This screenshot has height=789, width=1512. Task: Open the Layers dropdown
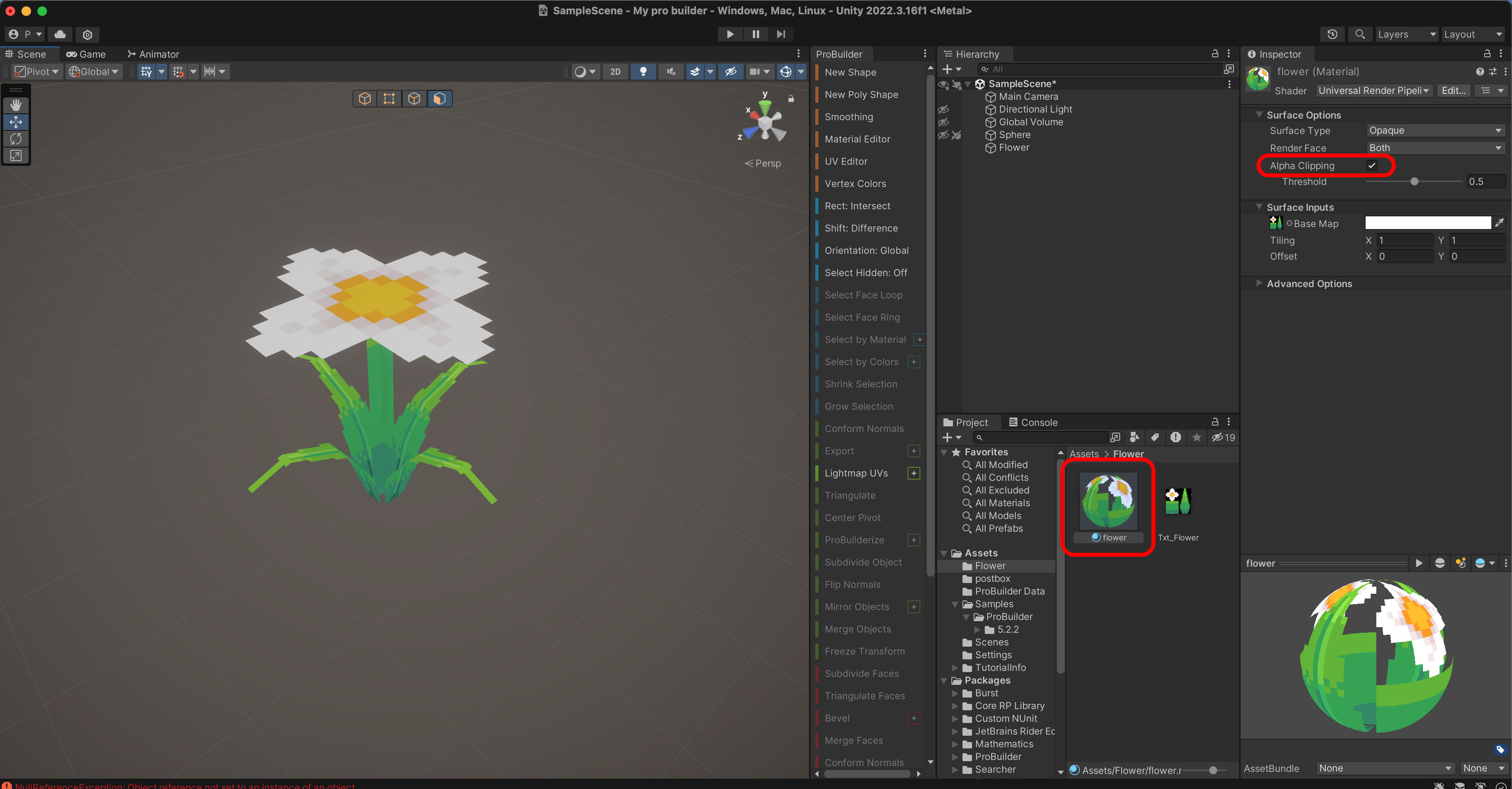pos(1406,34)
